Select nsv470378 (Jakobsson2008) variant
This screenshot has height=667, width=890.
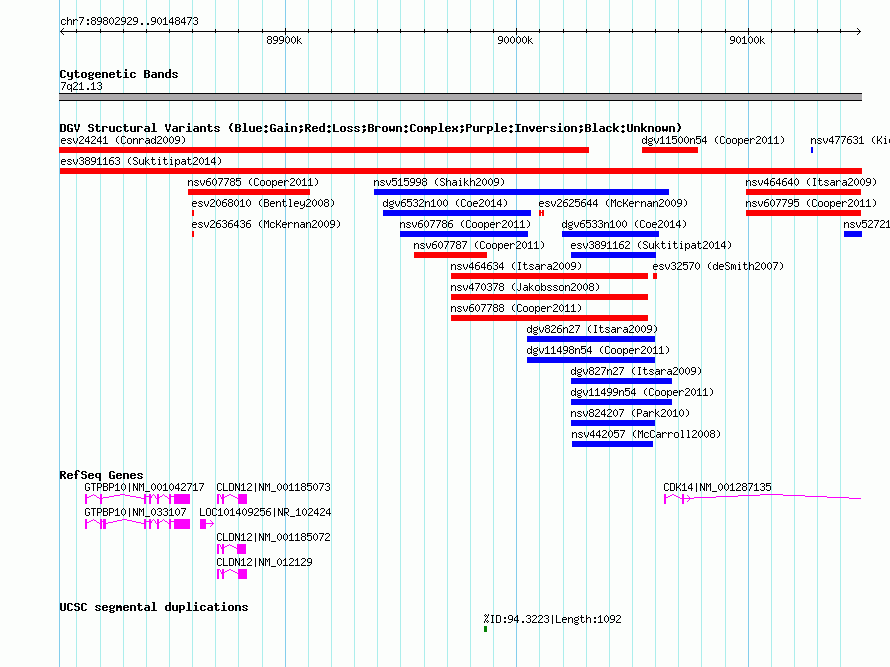525,287
